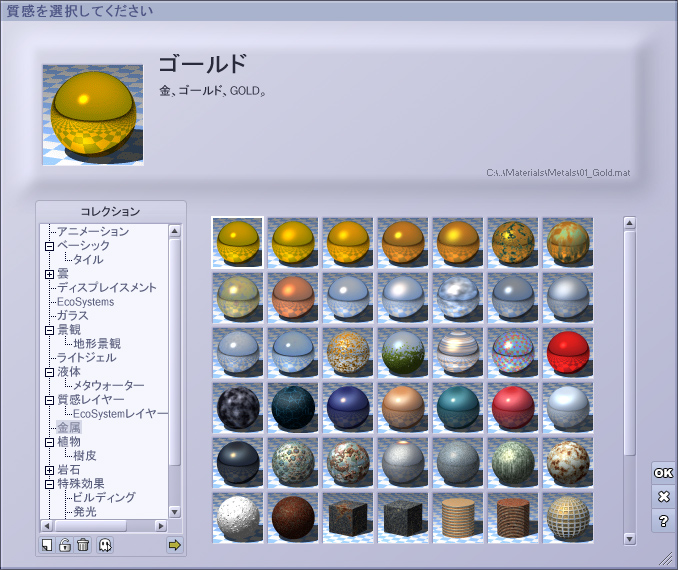Select the rust-brown rough sphere thumbnail

pyautogui.click(x=293, y=518)
